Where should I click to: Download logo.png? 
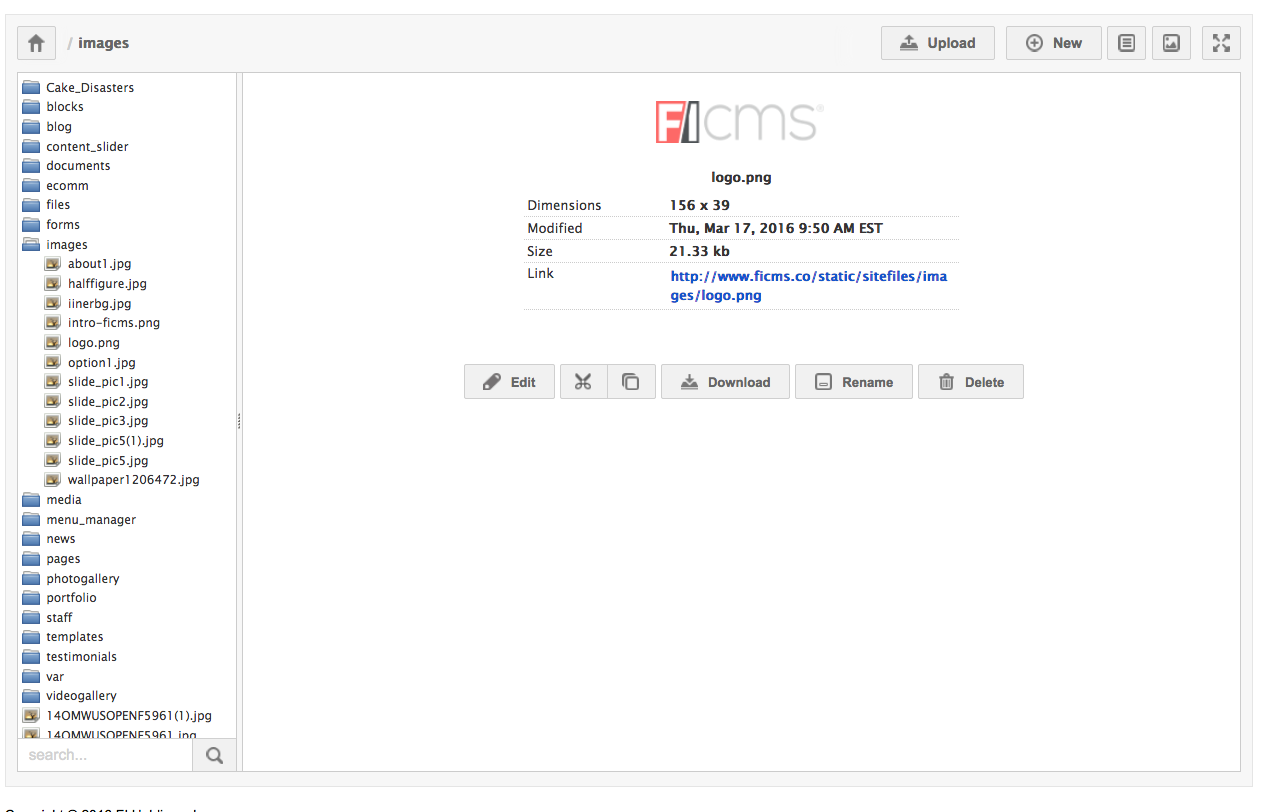coord(725,382)
